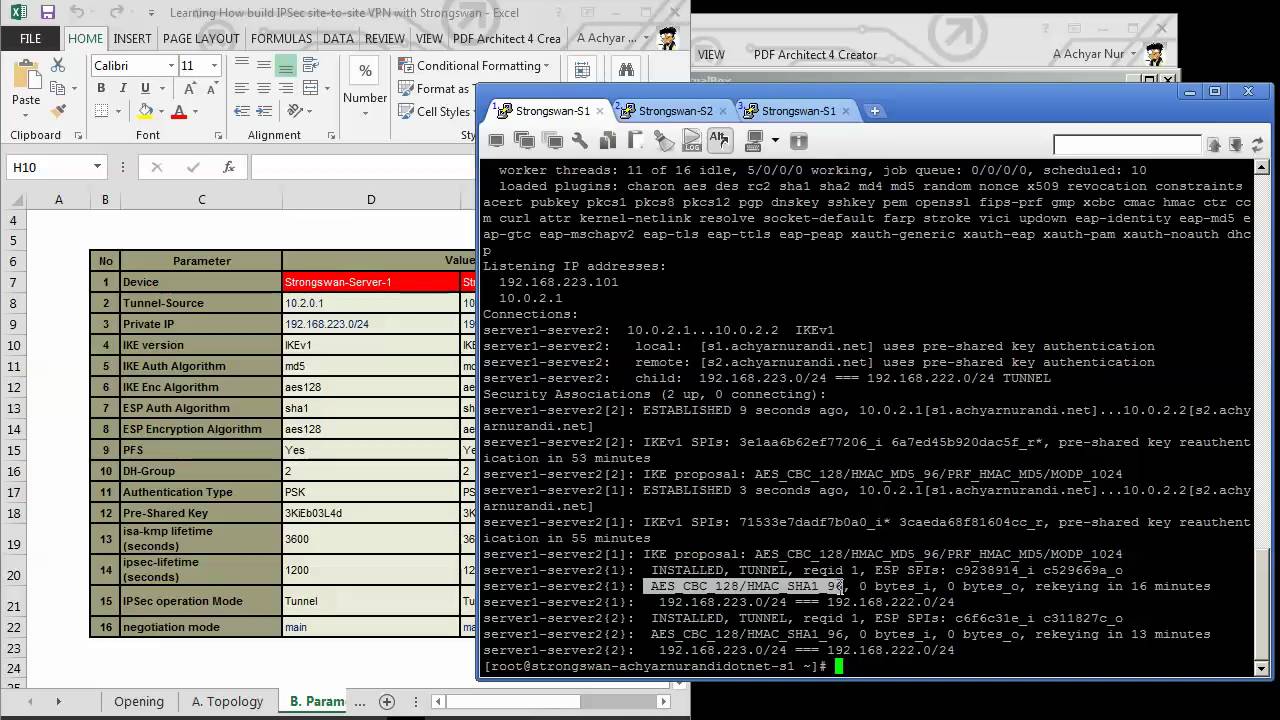1280x720 pixels.
Task: Open the Font Color dropdown arrow
Action: [195, 111]
